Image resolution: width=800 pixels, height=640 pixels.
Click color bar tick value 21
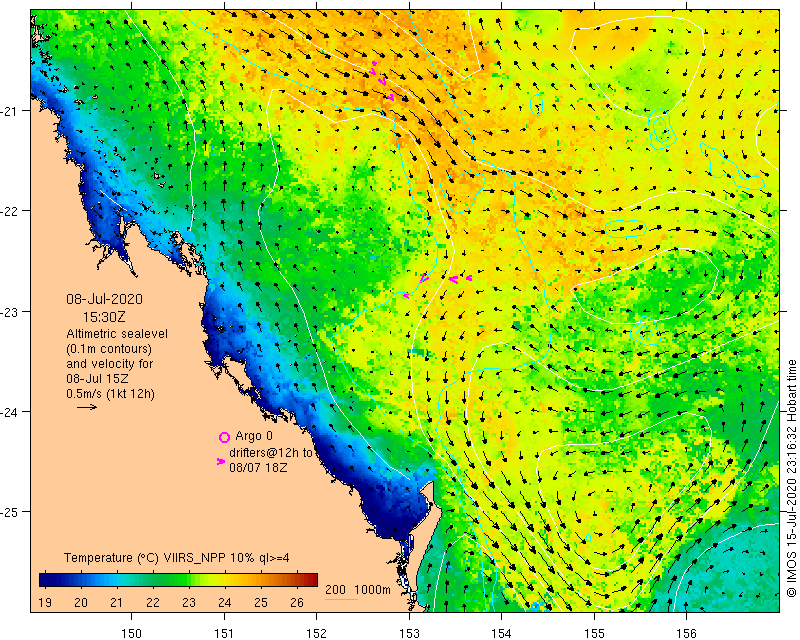click(117, 603)
